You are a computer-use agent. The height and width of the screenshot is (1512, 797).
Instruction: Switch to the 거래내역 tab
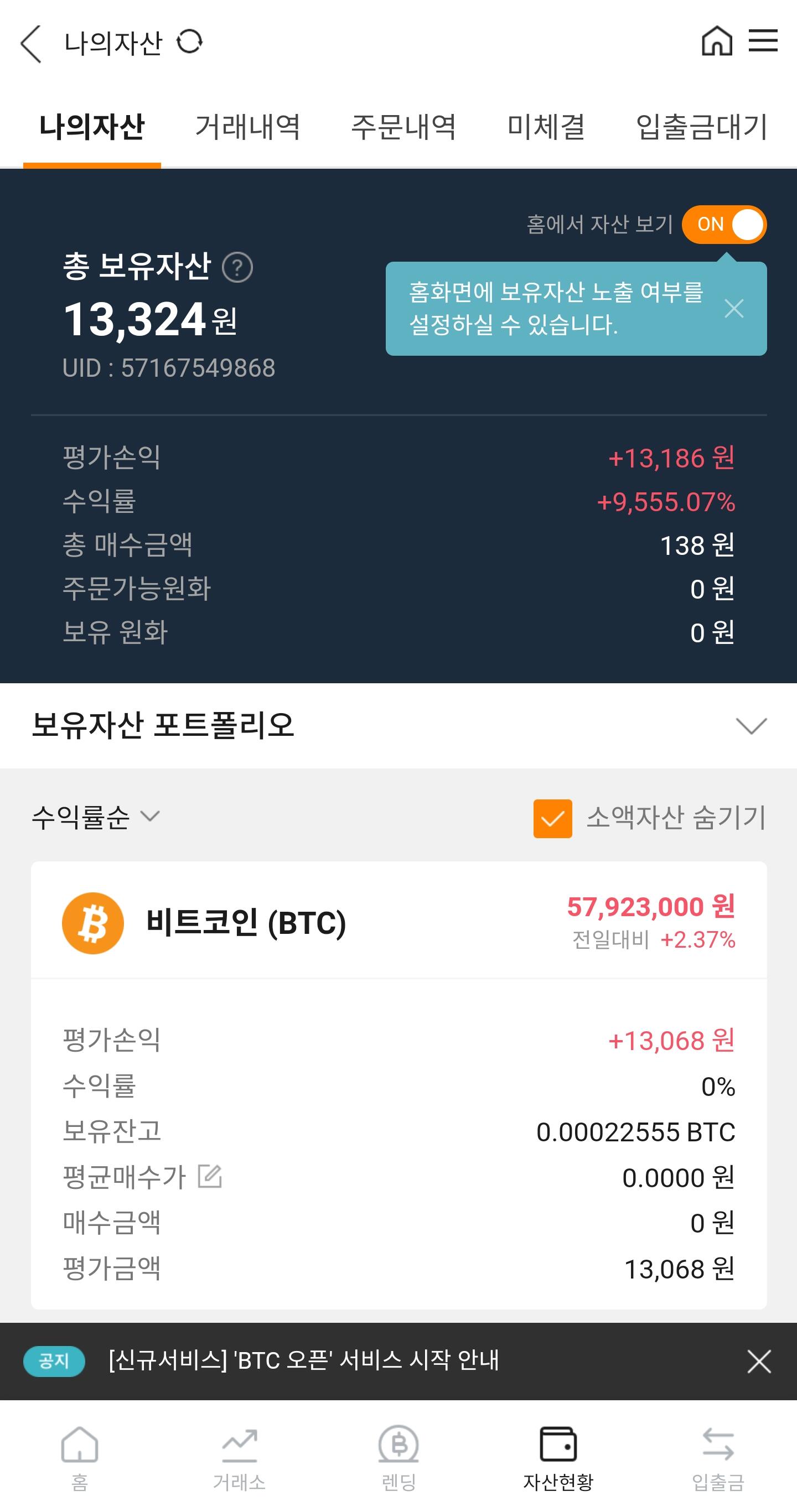click(x=247, y=127)
